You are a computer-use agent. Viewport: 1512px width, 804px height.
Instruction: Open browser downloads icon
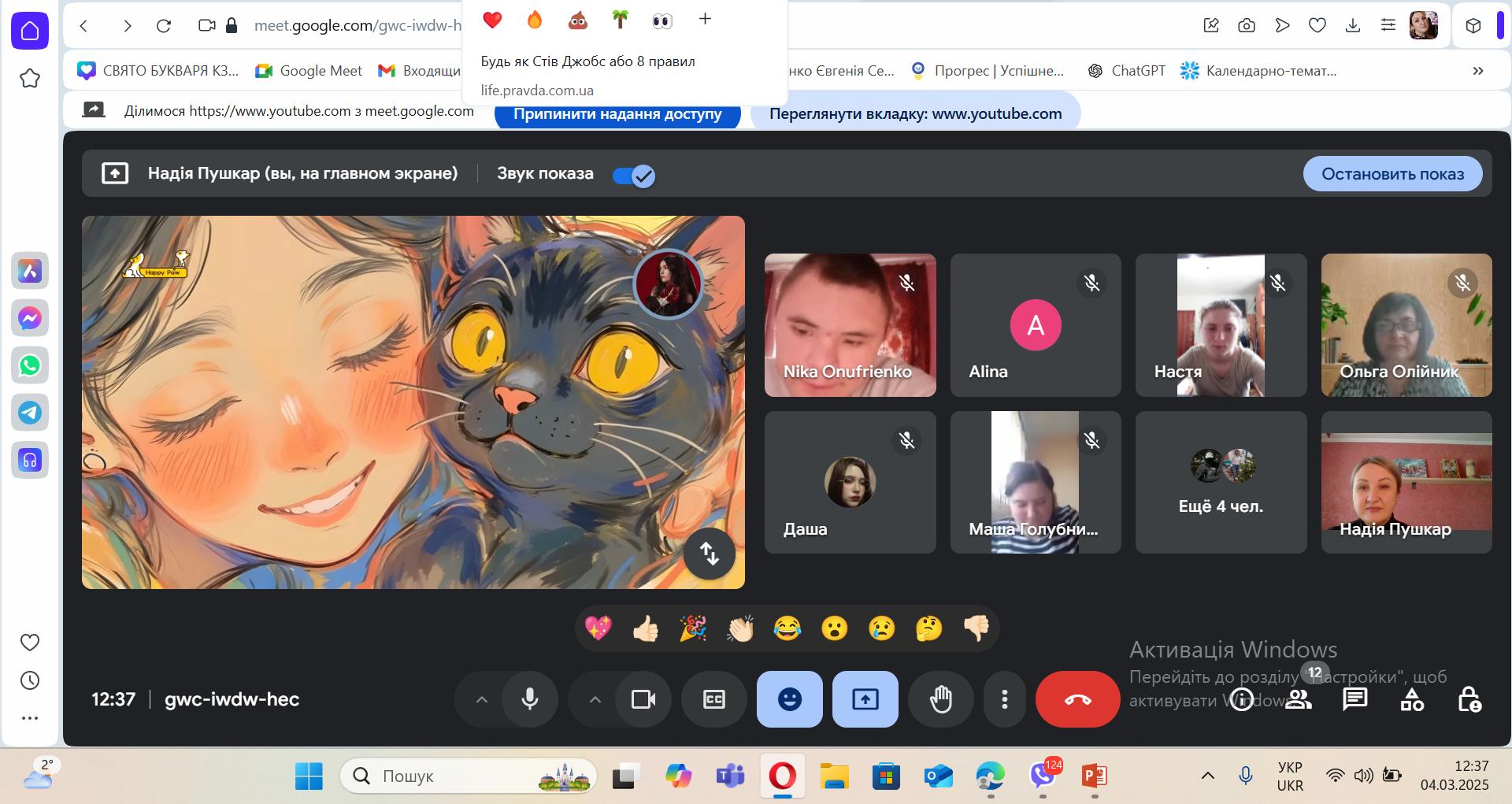(1353, 26)
